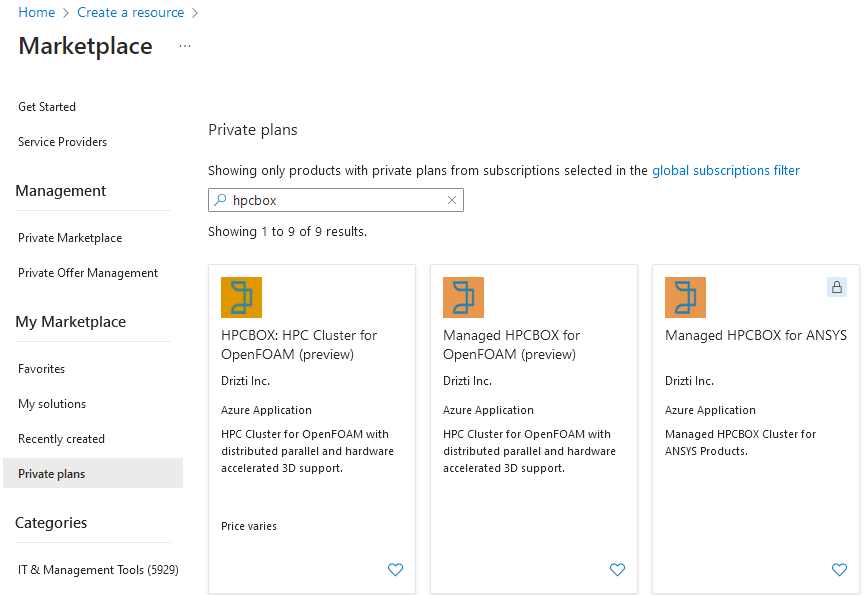This screenshot has width=866, height=595.
Task: Click Managed HPCBOX for ANSYS logo
Action: [x=685, y=297]
